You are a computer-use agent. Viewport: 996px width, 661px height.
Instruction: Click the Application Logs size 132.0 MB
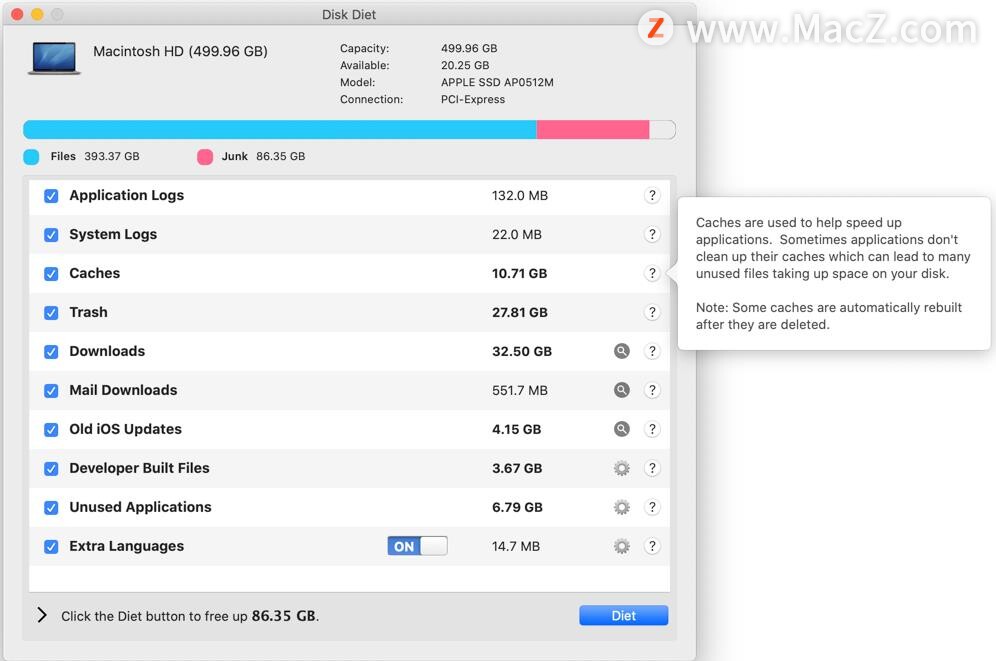coord(520,196)
